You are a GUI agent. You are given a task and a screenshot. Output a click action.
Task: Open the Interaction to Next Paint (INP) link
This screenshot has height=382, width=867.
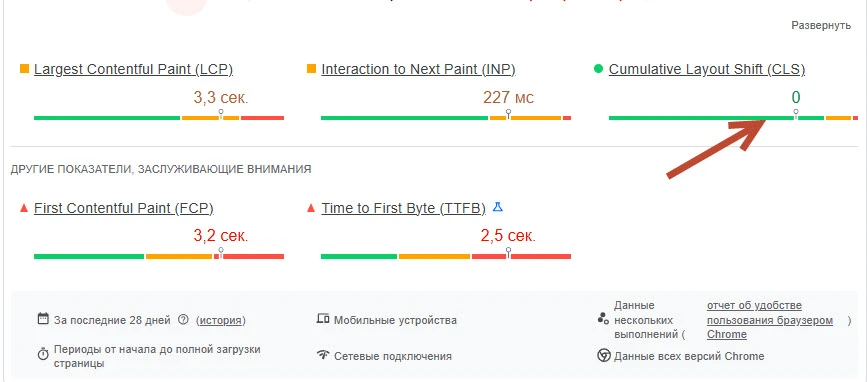419,69
